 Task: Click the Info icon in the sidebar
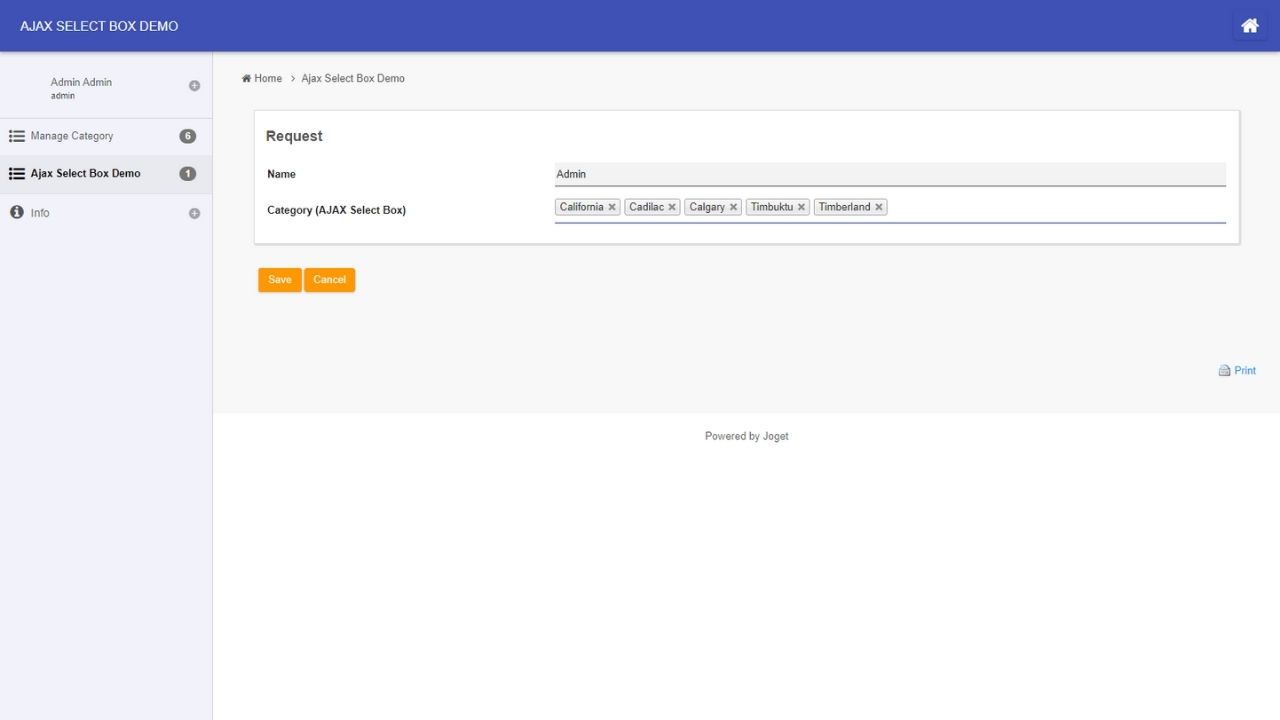click(16, 212)
